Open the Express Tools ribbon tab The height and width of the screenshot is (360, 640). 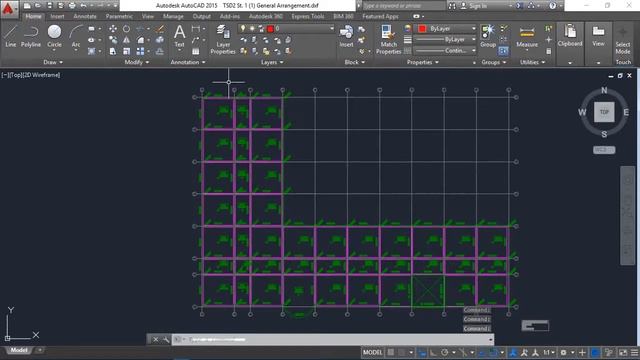pyautogui.click(x=308, y=16)
